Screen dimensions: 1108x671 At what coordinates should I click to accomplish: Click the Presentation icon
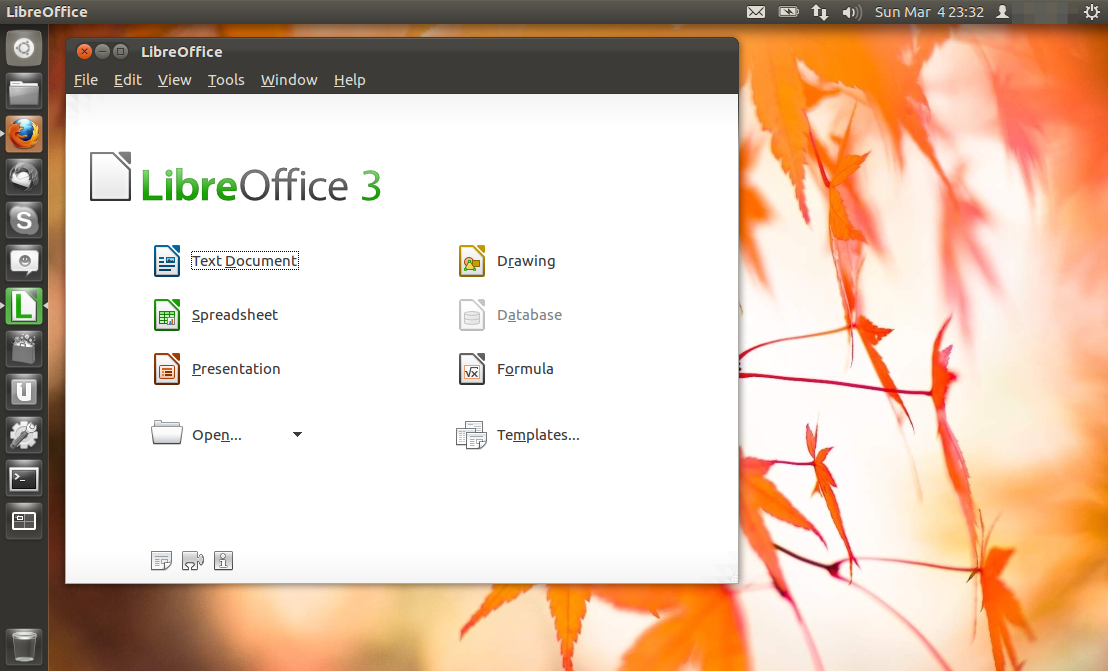(x=167, y=369)
